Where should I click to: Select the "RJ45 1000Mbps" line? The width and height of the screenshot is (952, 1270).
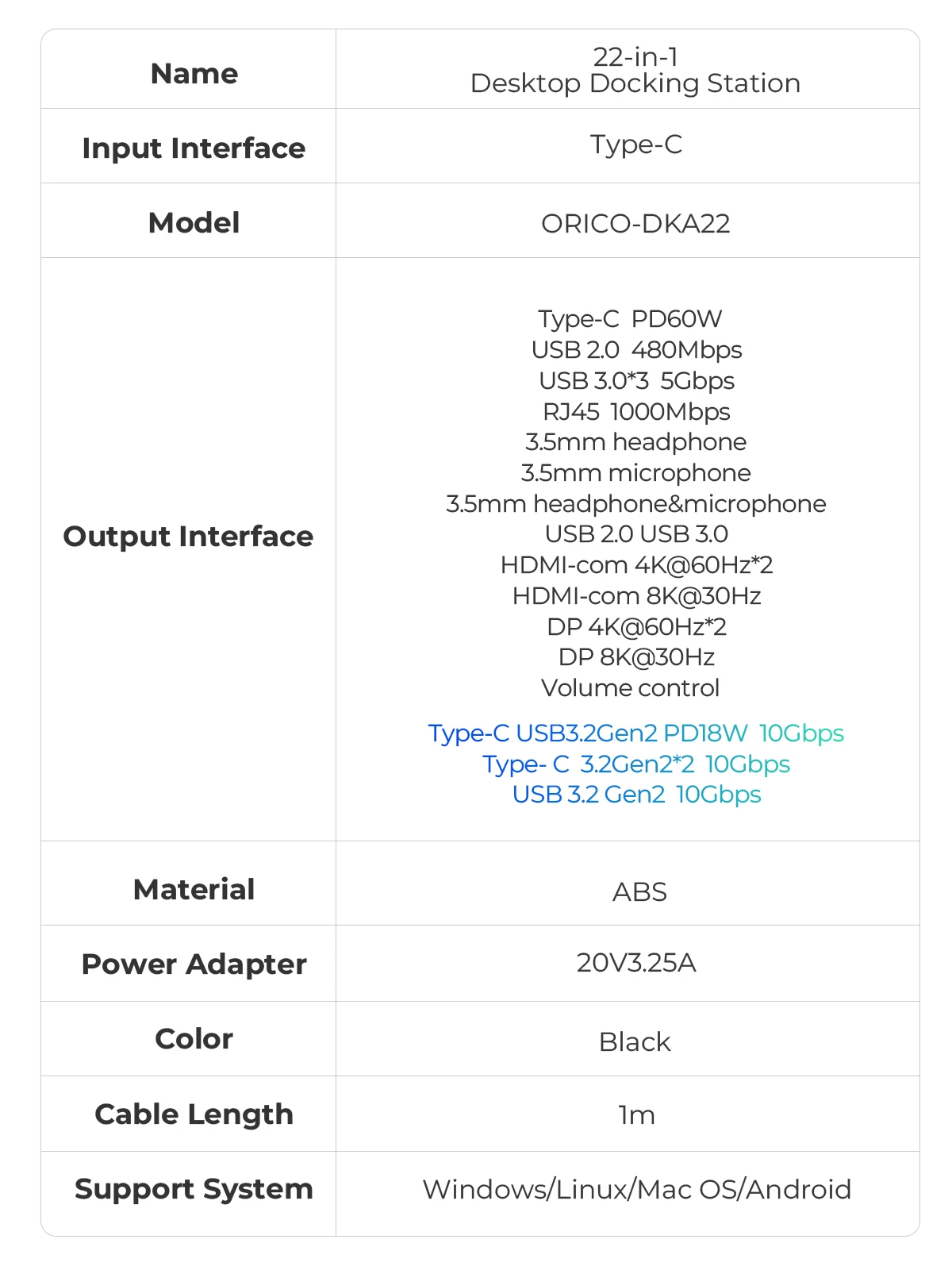pos(636,412)
